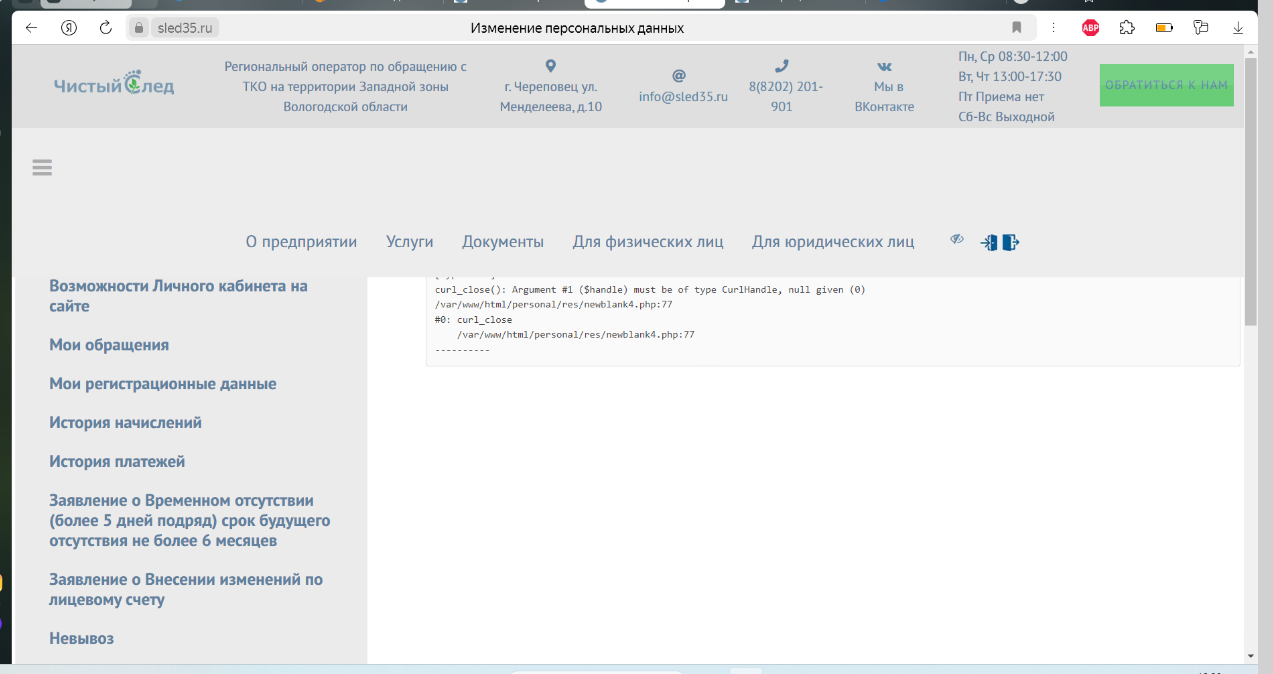Click the VK social network icon

pyautogui.click(x=884, y=66)
